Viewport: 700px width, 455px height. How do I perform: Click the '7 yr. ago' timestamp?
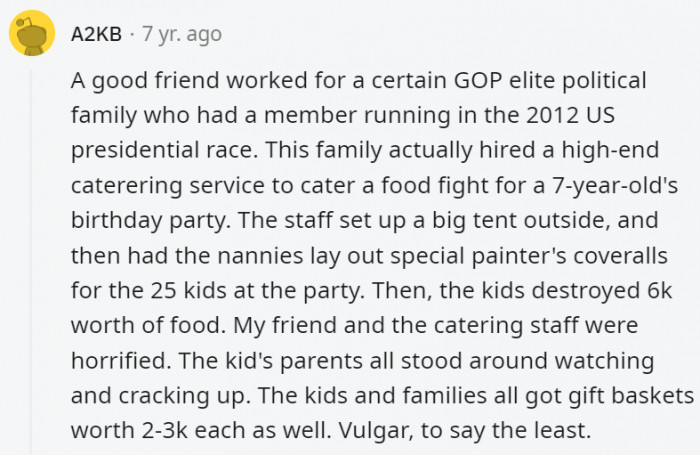coord(182,34)
